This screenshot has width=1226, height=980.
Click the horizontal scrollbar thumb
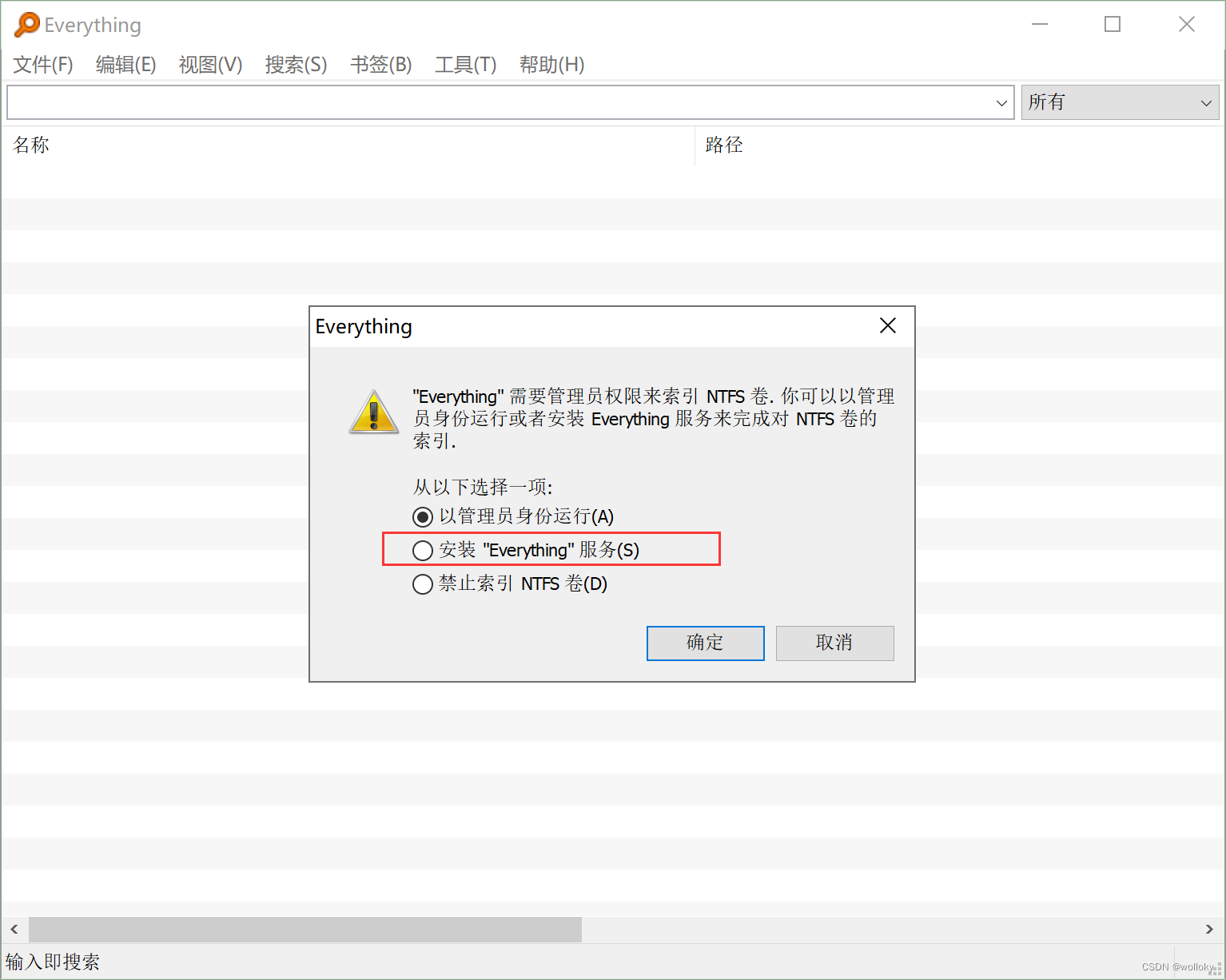(x=305, y=929)
